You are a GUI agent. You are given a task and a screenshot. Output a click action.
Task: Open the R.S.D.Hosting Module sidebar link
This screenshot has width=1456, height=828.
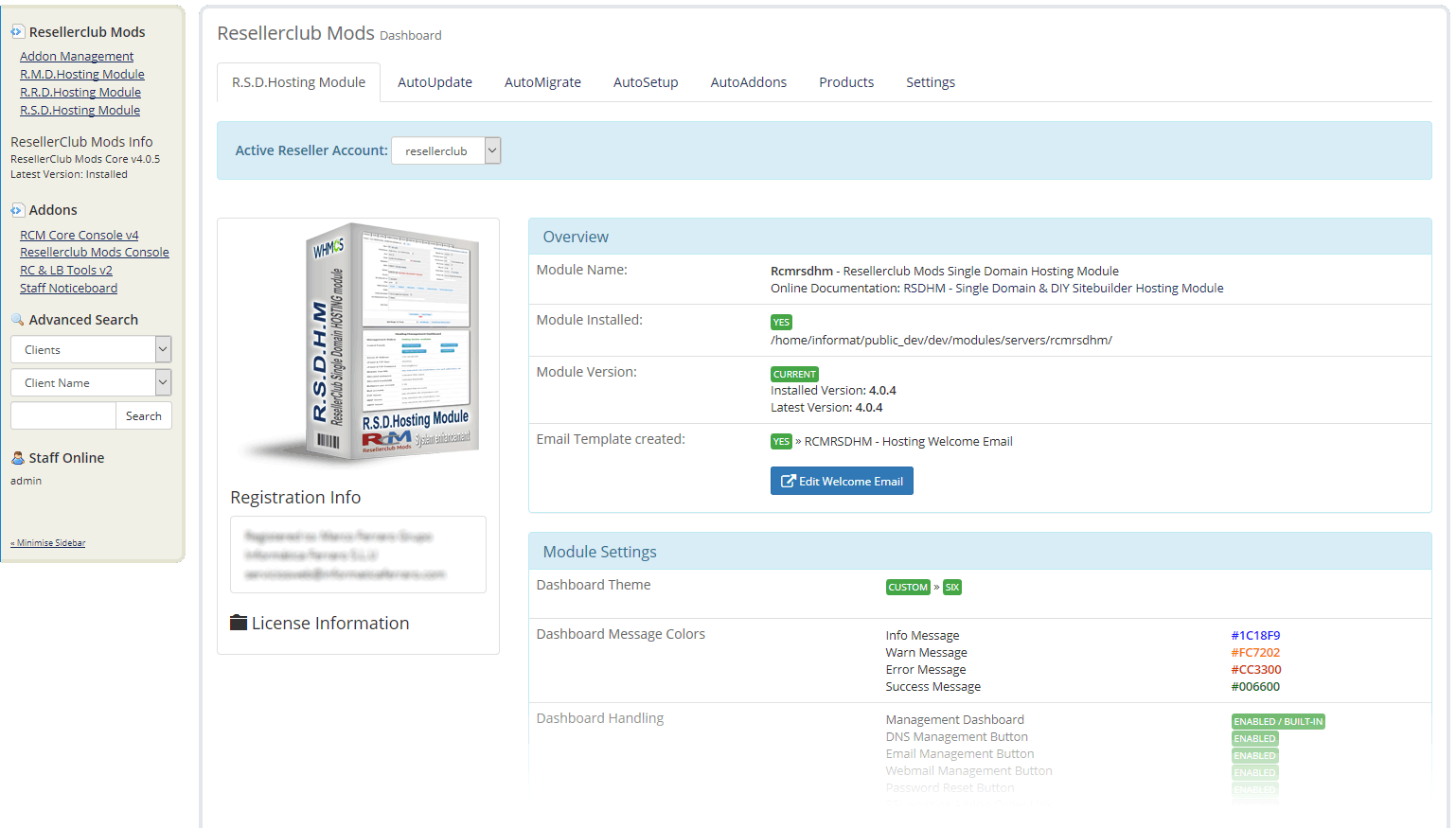coord(80,111)
